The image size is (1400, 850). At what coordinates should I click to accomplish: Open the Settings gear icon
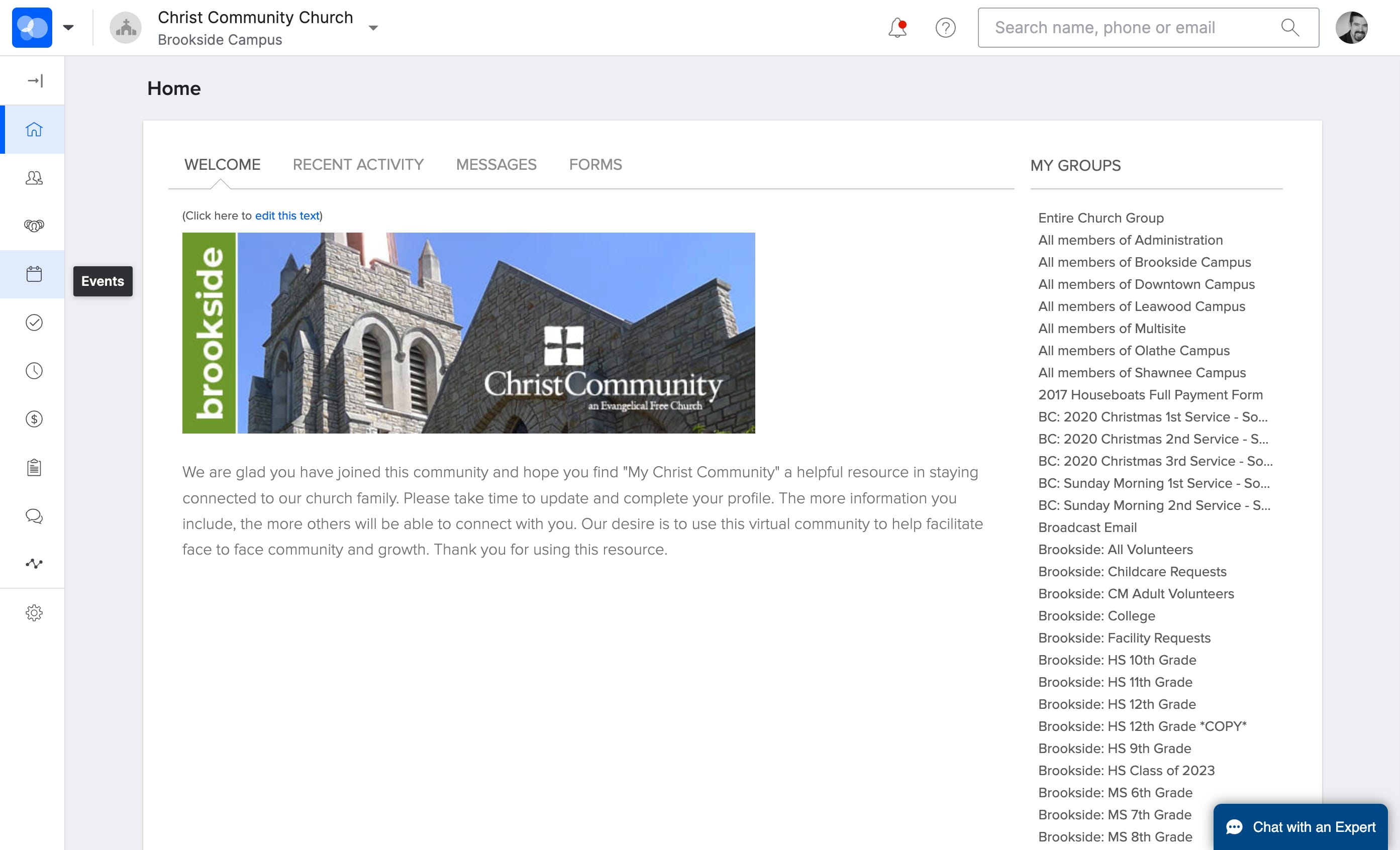point(34,613)
